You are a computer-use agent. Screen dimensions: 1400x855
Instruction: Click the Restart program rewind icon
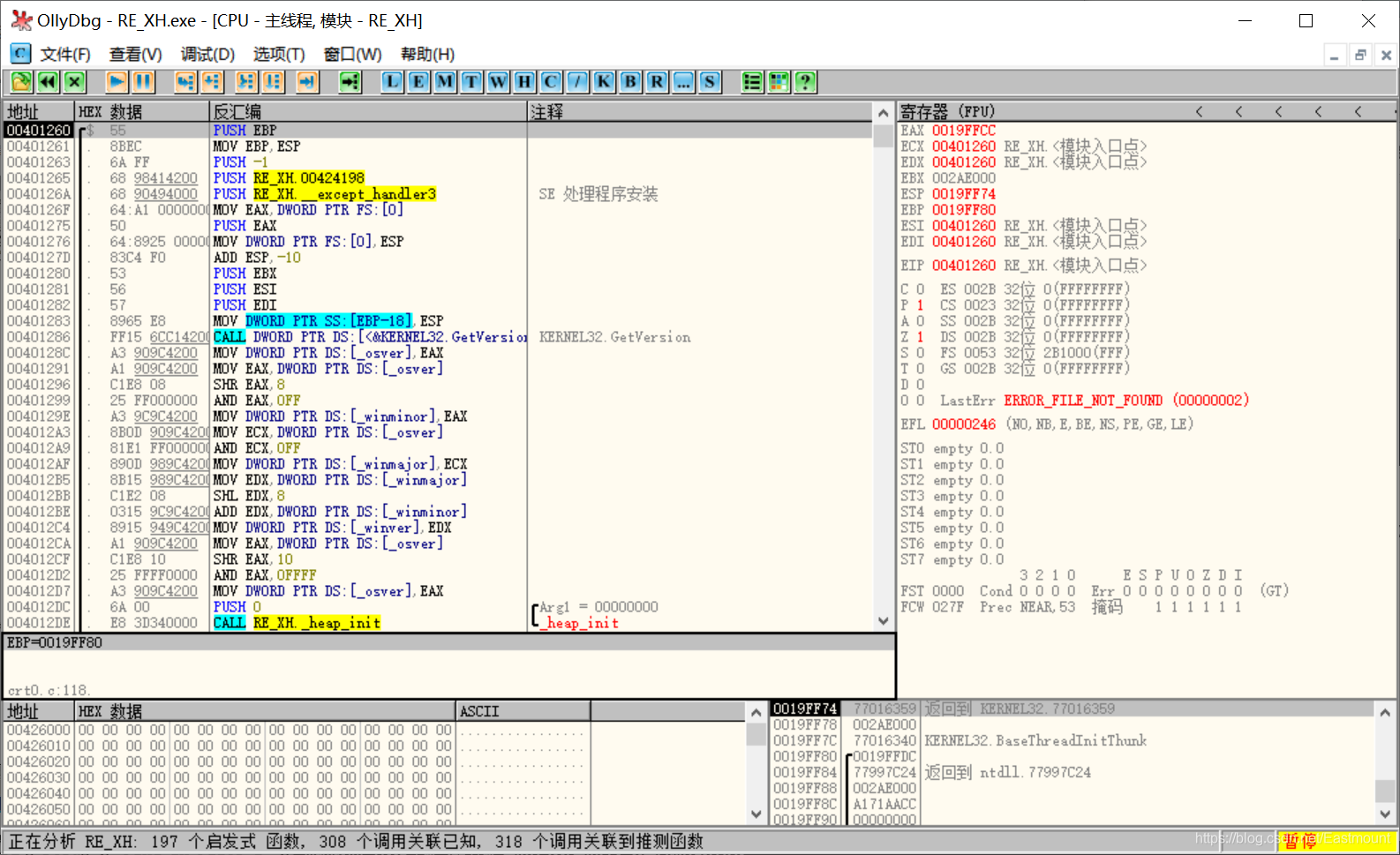pyautogui.click(x=48, y=82)
